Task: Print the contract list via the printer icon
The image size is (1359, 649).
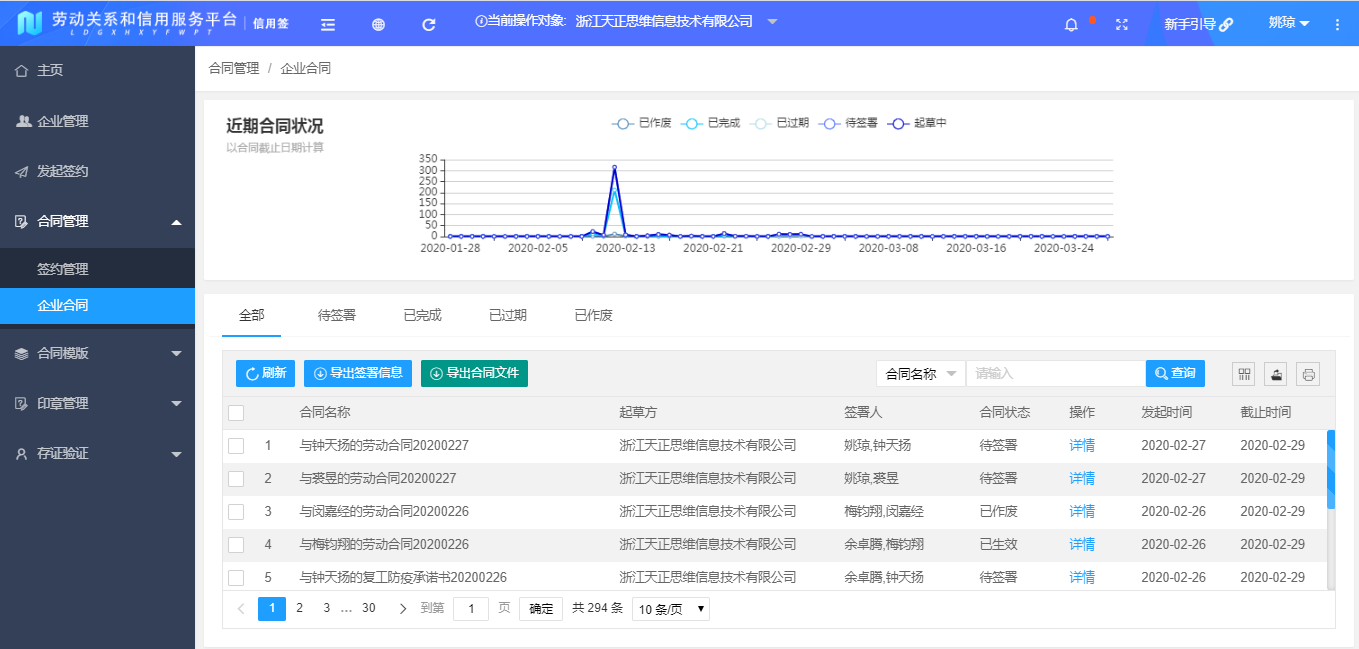Action: pyautogui.click(x=1308, y=373)
